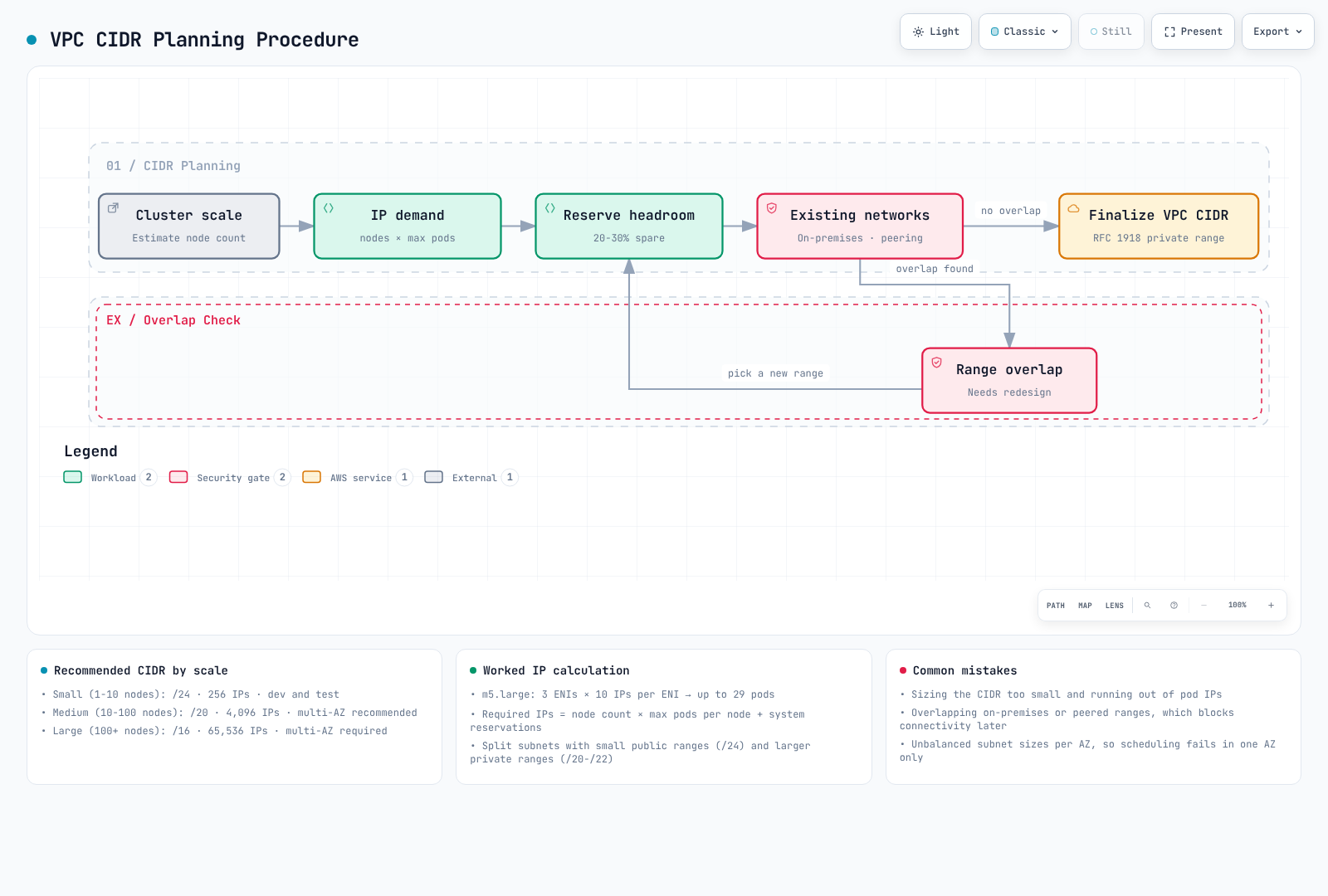Click the Present button
The image size is (1328, 896).
click(1193, 32)
